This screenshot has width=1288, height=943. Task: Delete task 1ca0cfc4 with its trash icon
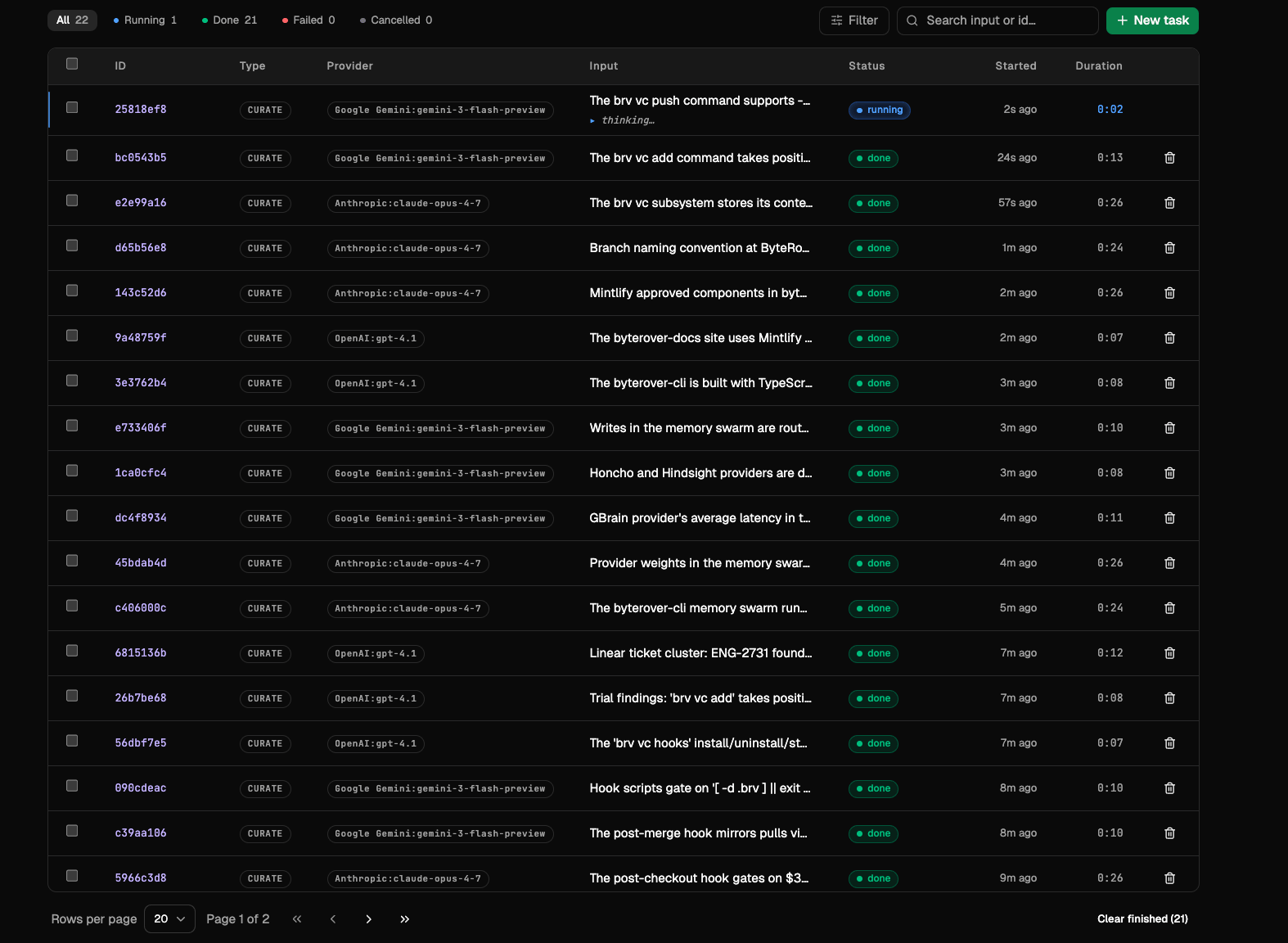coord(1169,473)
